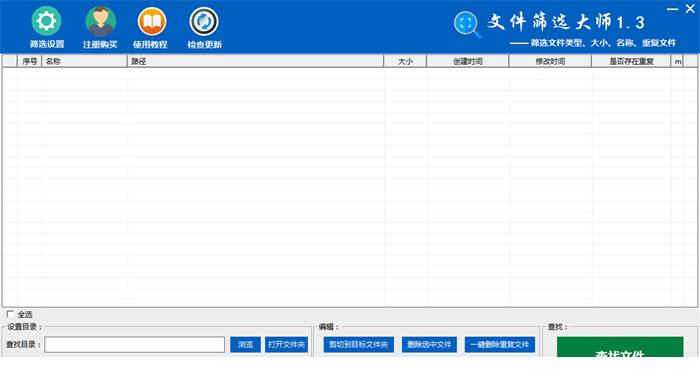The width and height of the screenshot is (700, 371).
Task: Sort by the 名称 column header
Action: point(84,61)
